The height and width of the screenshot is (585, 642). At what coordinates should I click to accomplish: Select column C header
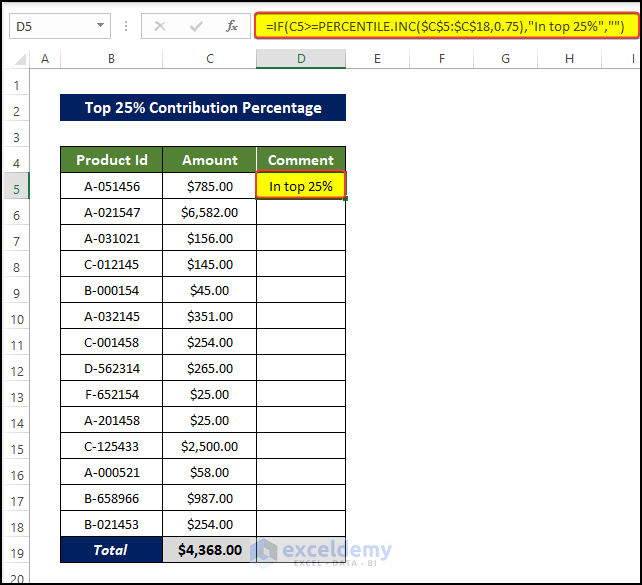pyautogui.click(x=210, y=59)
